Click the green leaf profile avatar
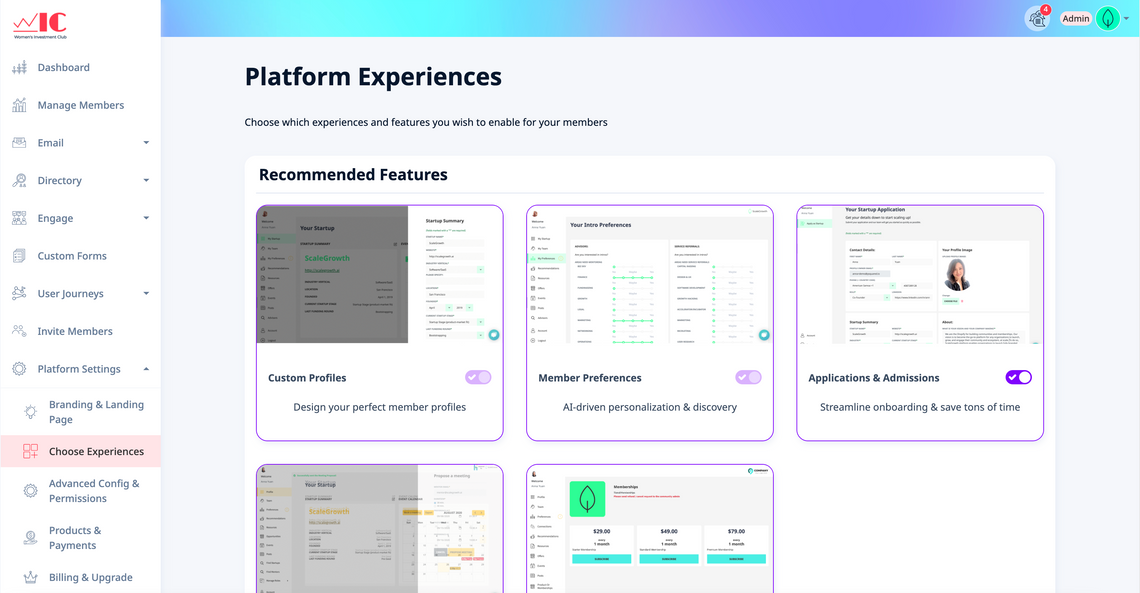Image resolution: width=1140 pixels, height=593 pixels. tap(1107, 18)
